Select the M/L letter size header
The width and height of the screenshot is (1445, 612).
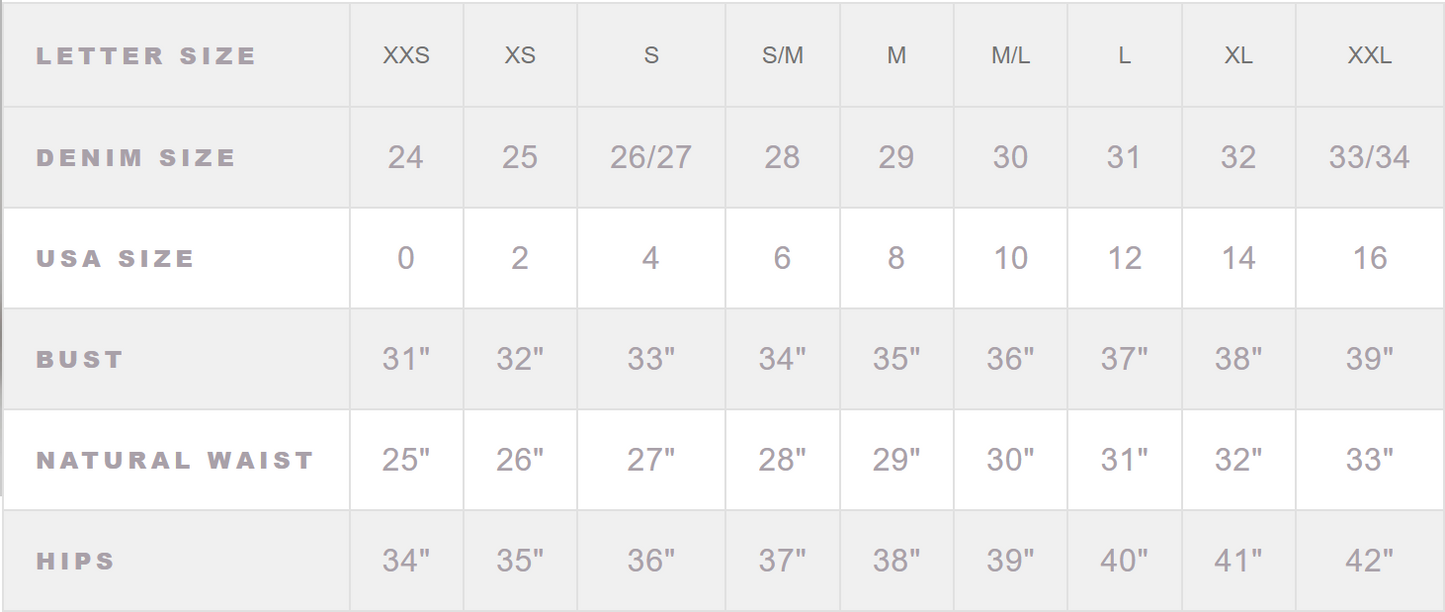click(1010, 56)
